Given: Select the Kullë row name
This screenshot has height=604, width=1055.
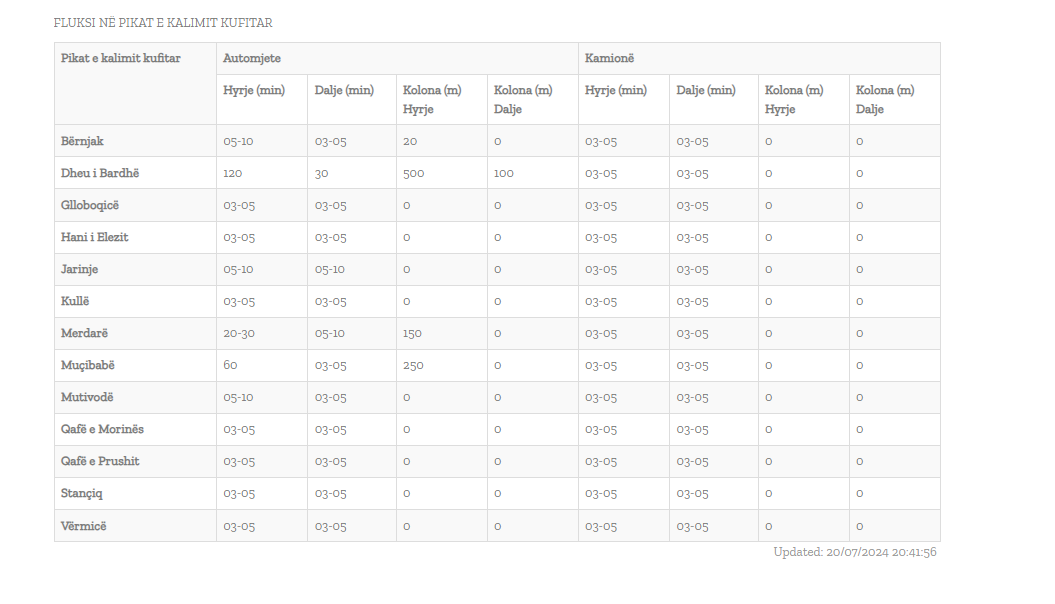Looking at the screenshot, I should [75, 301].
